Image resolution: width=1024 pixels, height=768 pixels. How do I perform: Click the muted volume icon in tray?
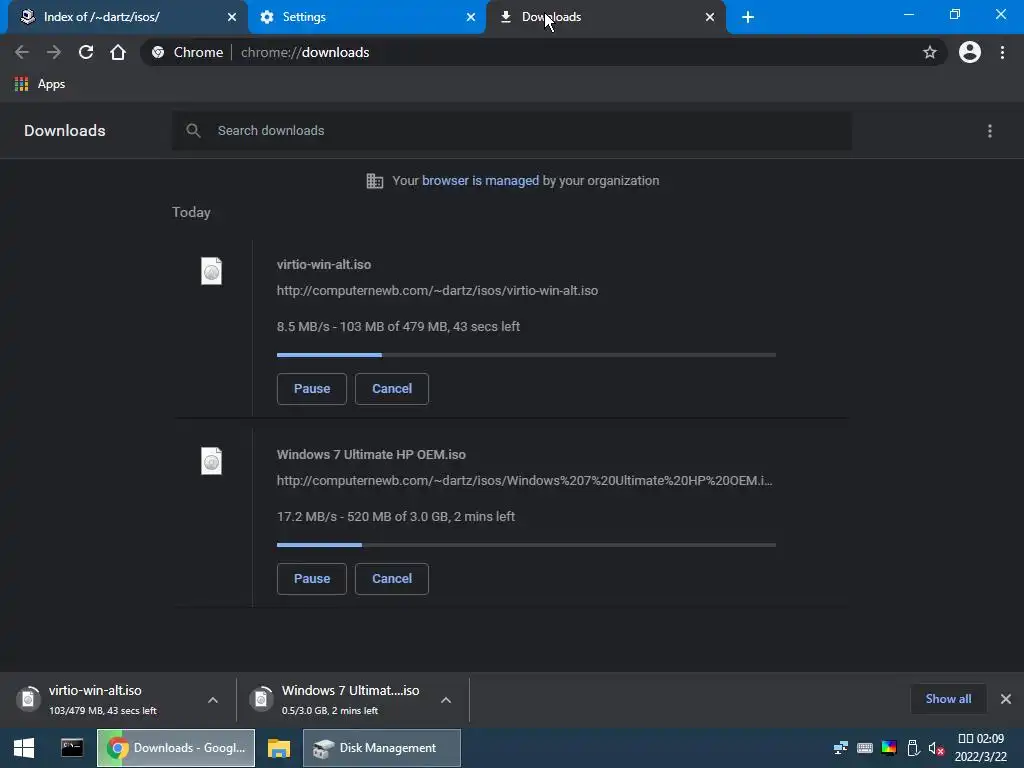(x=936, y=748)
